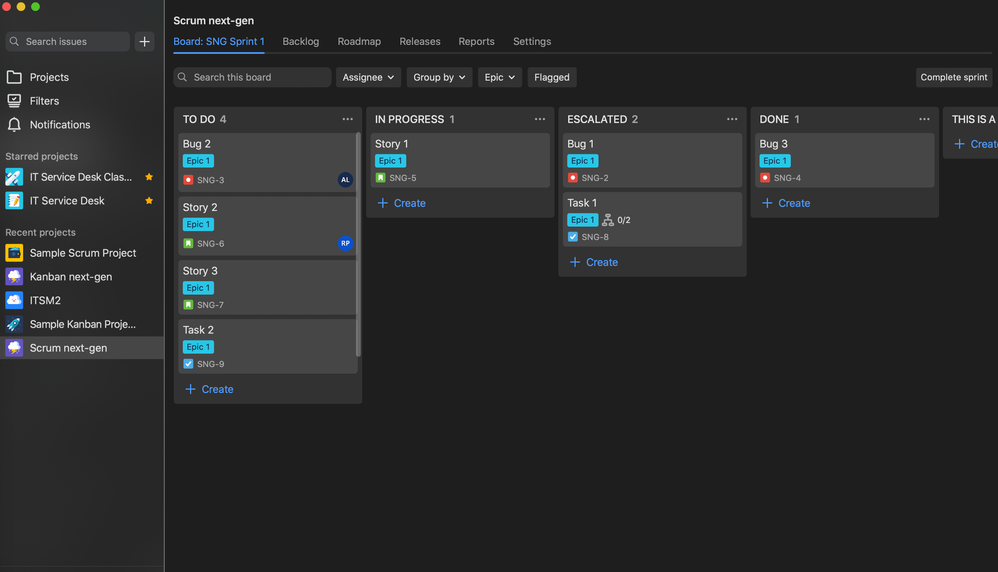The image size is (998, 572).
Task: Click task type icon next to SNG-8
Action: [573, 237]
